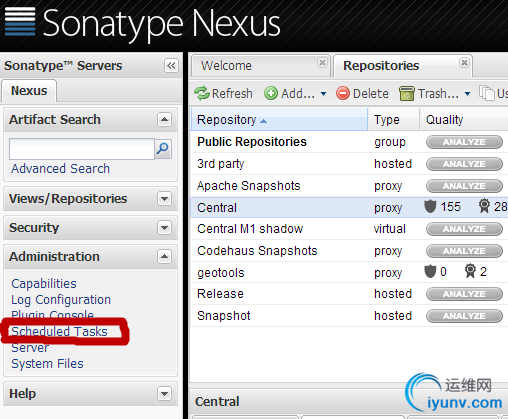The height and width of the screenshot is (419, 508).
Task: Click the Trash bin icon
Action: pos(407,93)
